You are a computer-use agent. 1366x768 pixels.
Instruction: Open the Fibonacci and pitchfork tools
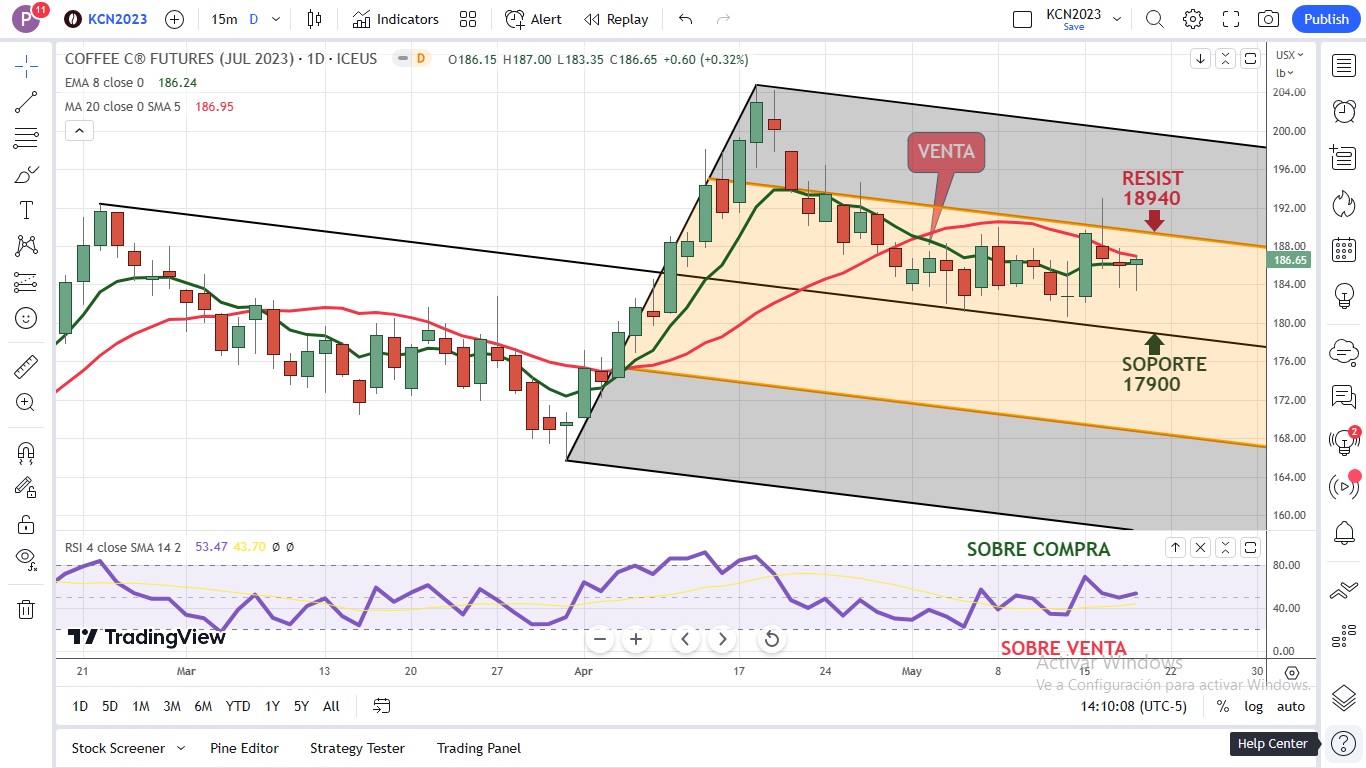26,138
